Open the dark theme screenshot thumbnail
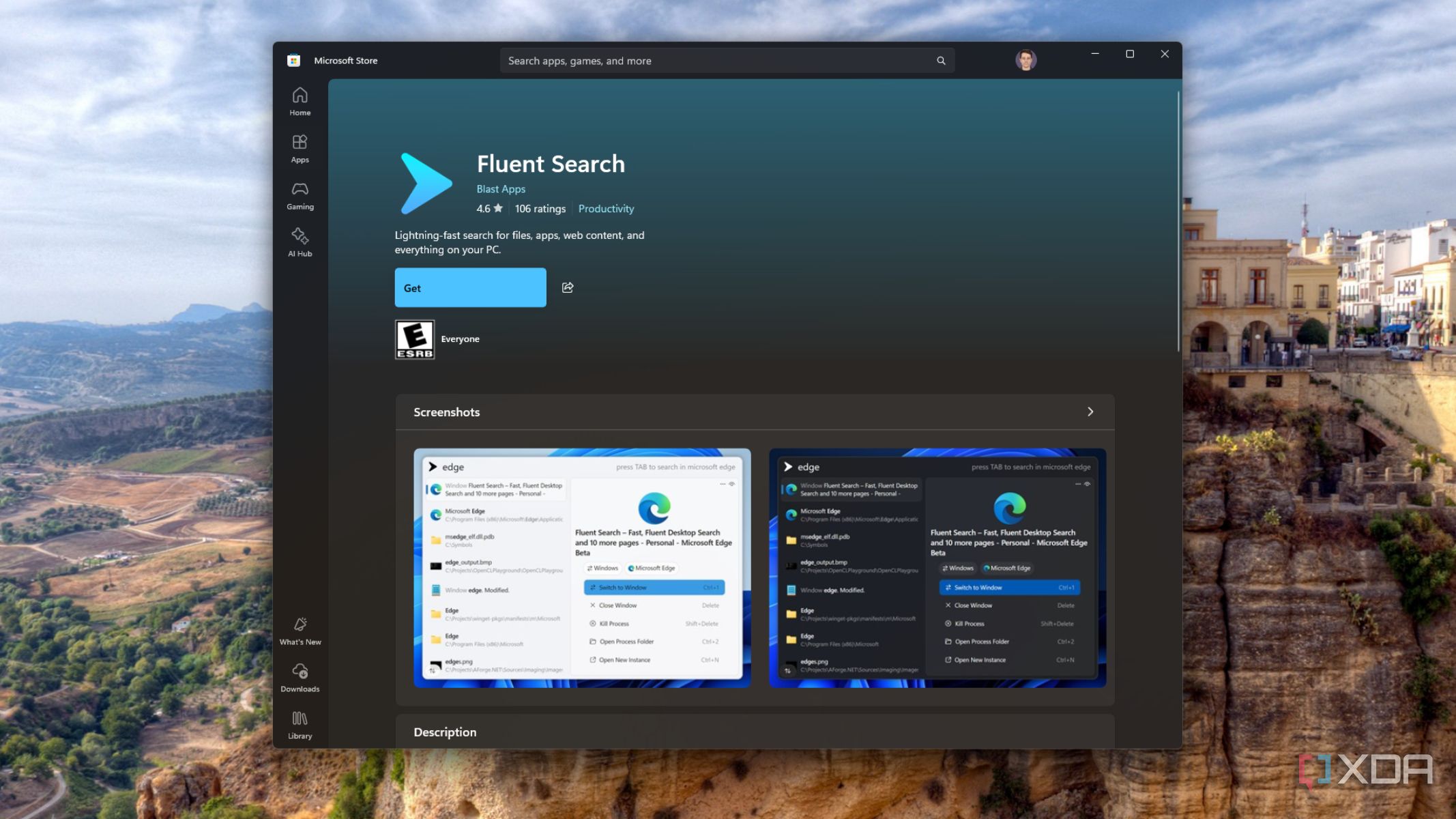 pyautogui.click(x=937, y=567)
